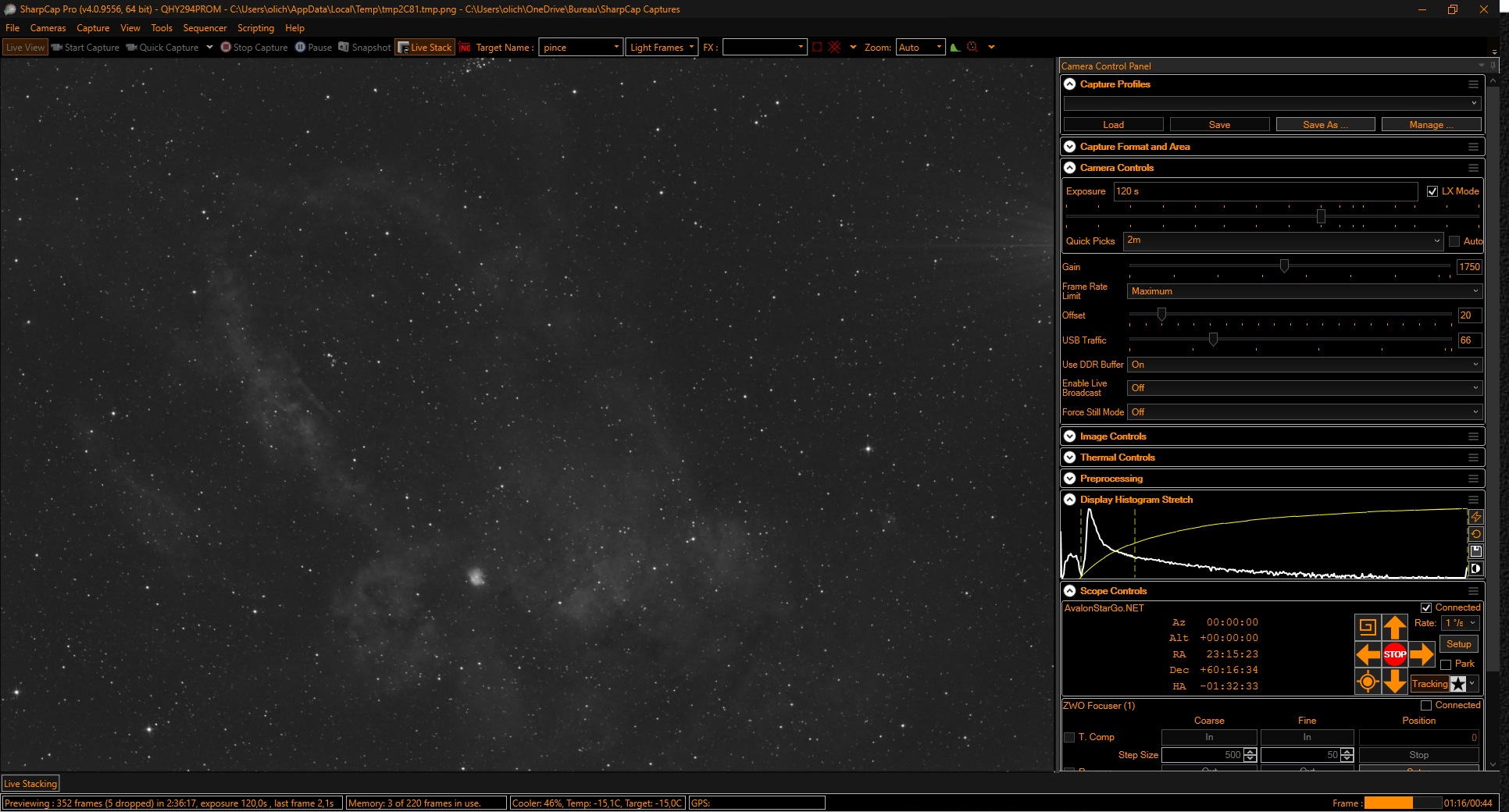The height and width of the screenshot is (812, 1509).
Task: Click the red magnifier focus-assist icon
Action: coord(972,47)
